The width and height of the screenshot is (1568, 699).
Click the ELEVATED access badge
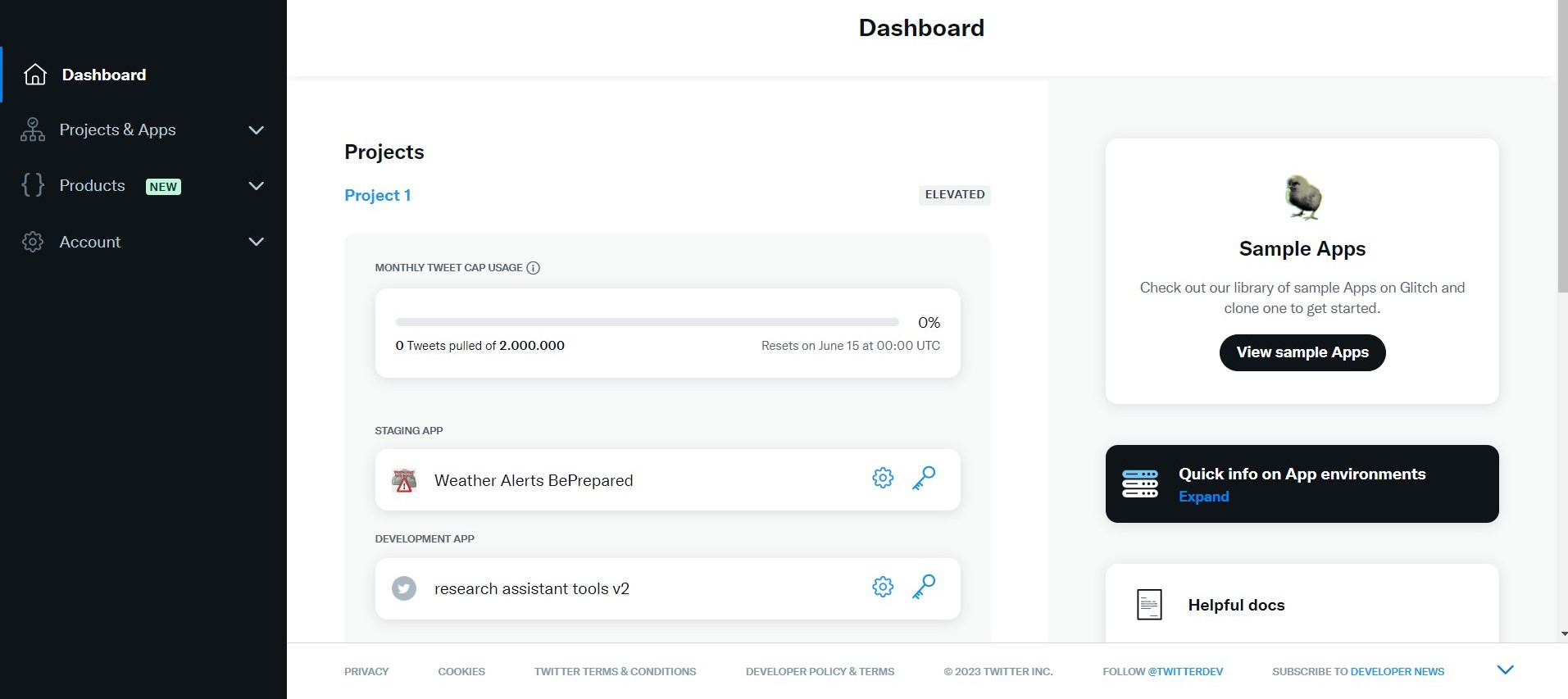[955, 194]
